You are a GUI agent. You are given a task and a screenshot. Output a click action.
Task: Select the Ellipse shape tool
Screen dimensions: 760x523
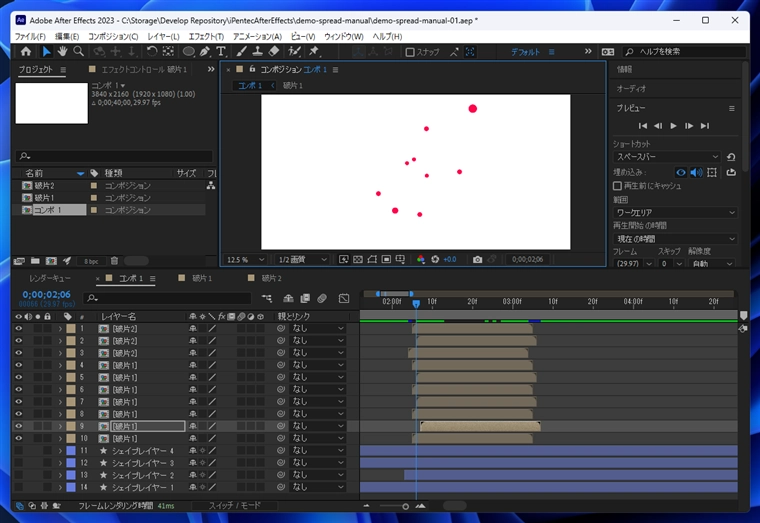point(189,51)
